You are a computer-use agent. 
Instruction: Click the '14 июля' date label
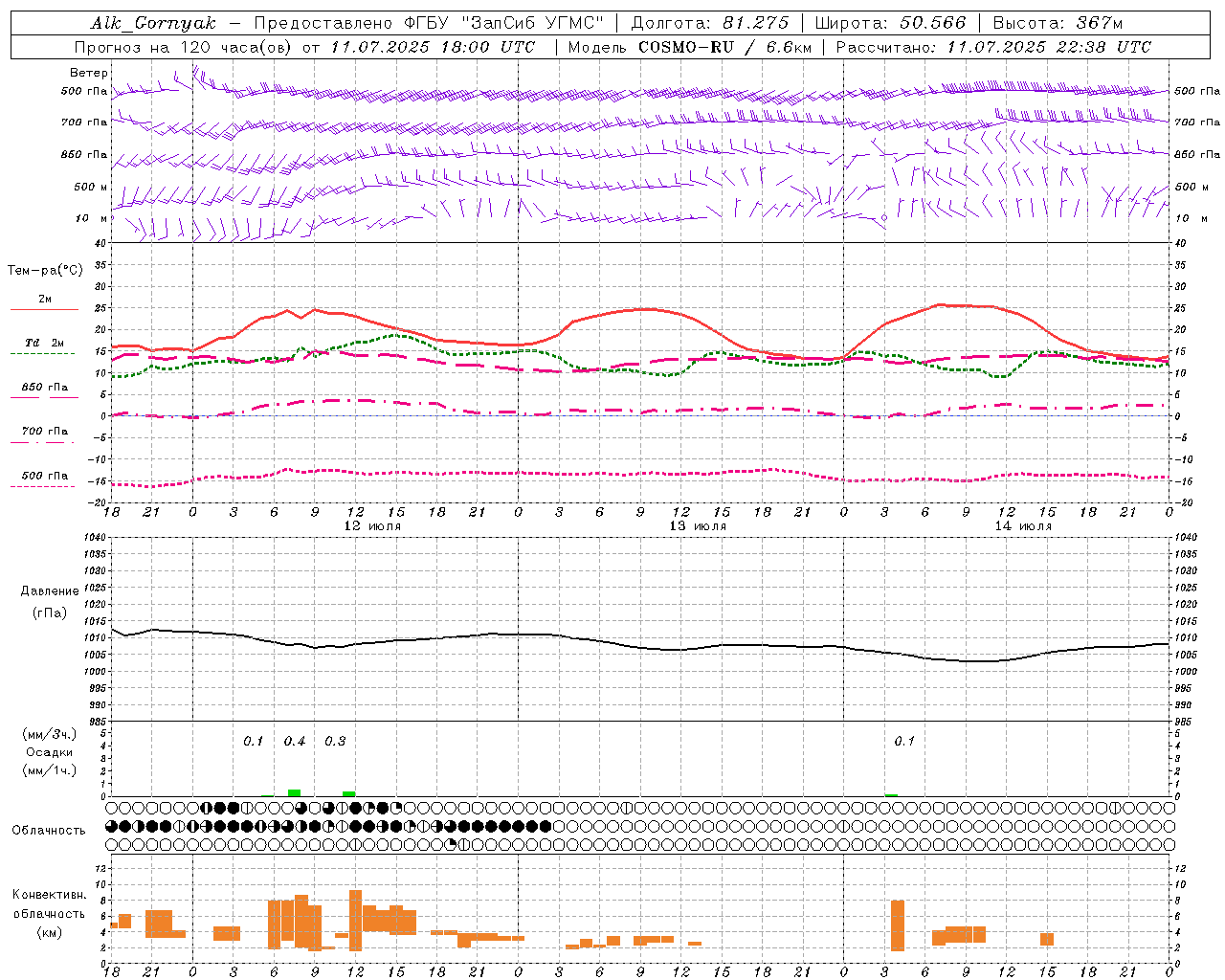(x=1023, y=526)
